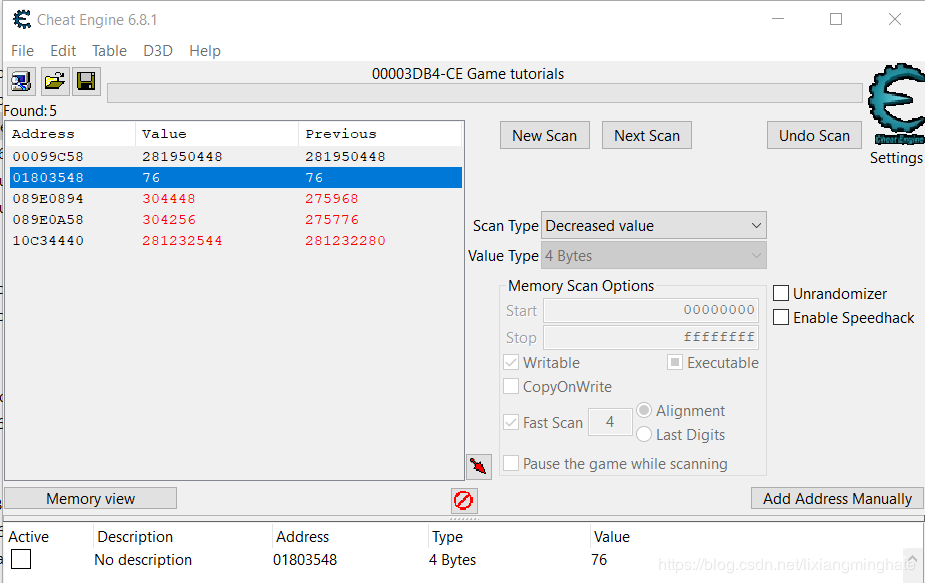Click Add Address Manually button
925x583 pixels.
click(x=837, y=499)
